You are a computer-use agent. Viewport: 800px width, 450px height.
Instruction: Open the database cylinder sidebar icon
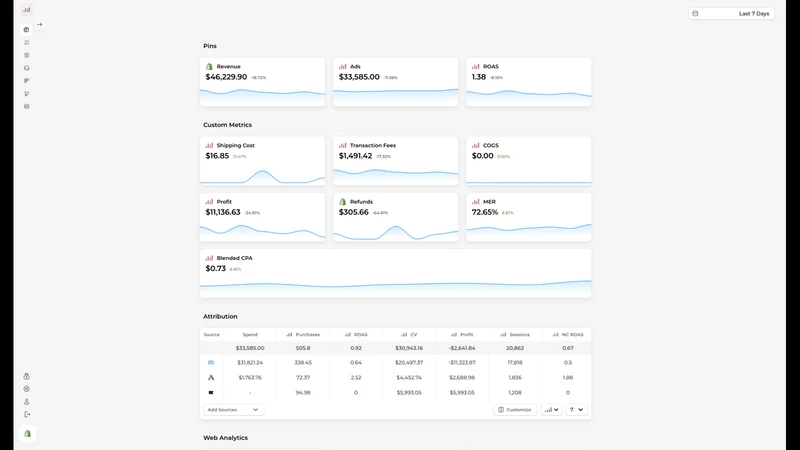click(x=27, y=106)
